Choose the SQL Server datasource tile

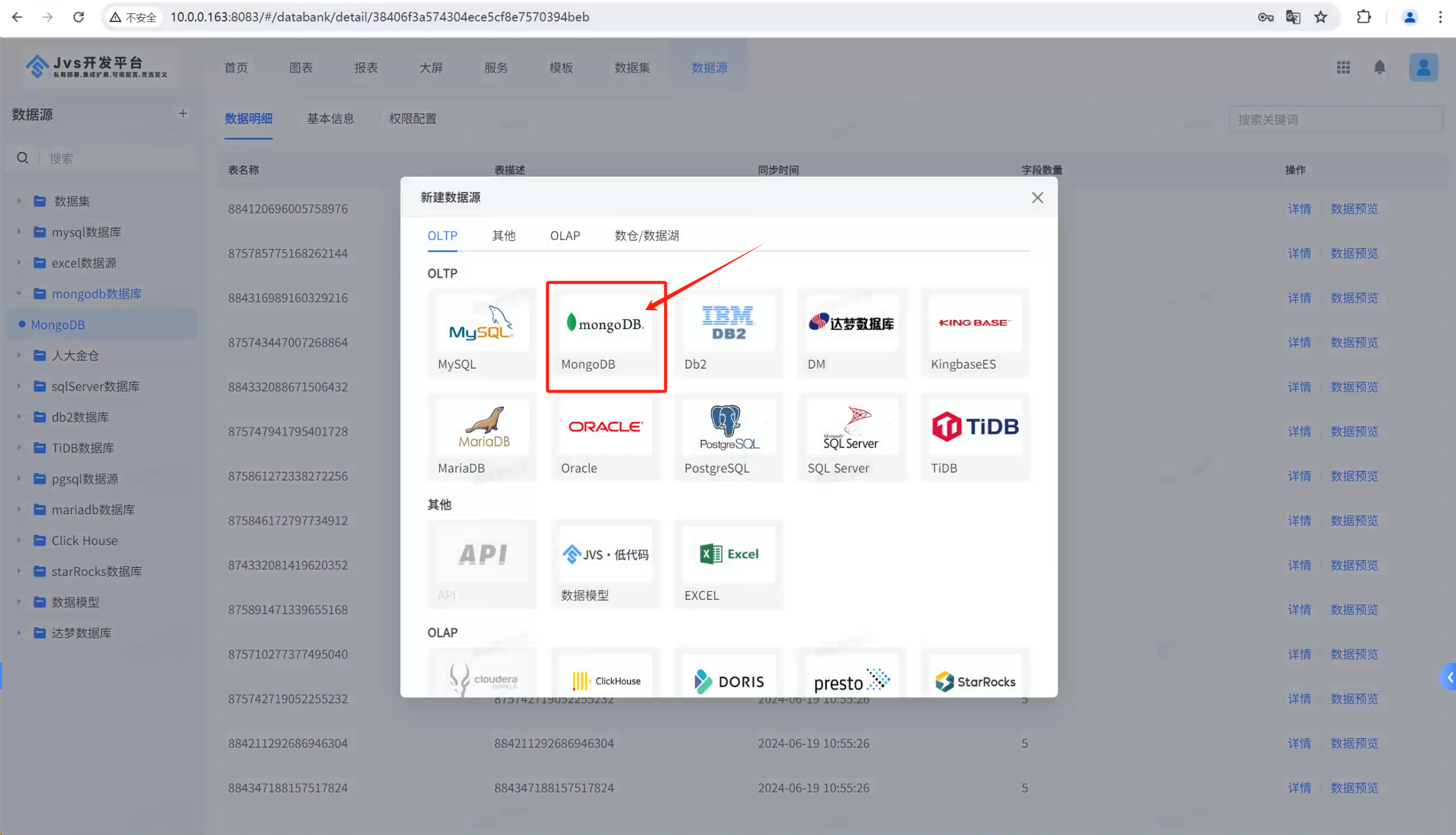click(x=851, y=437)
